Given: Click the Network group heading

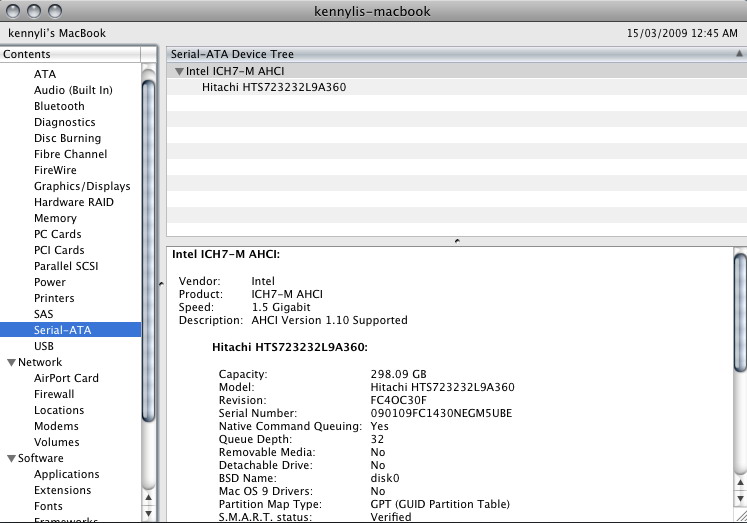Looking at the screenshot, I should click(40, 362).
